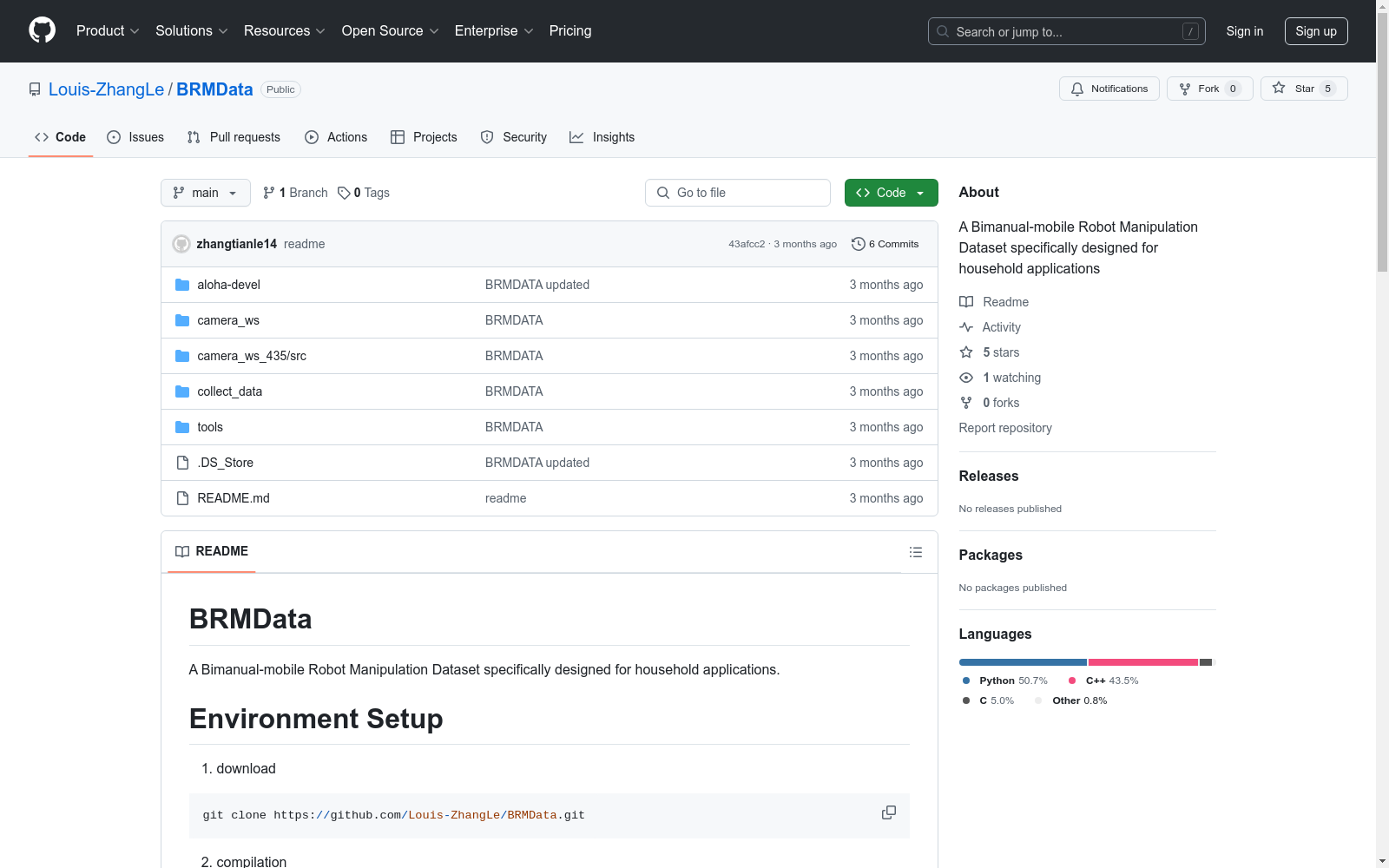Click the zhangtianle14 author name
1389x868 pixels.
(x=237, y=244)
